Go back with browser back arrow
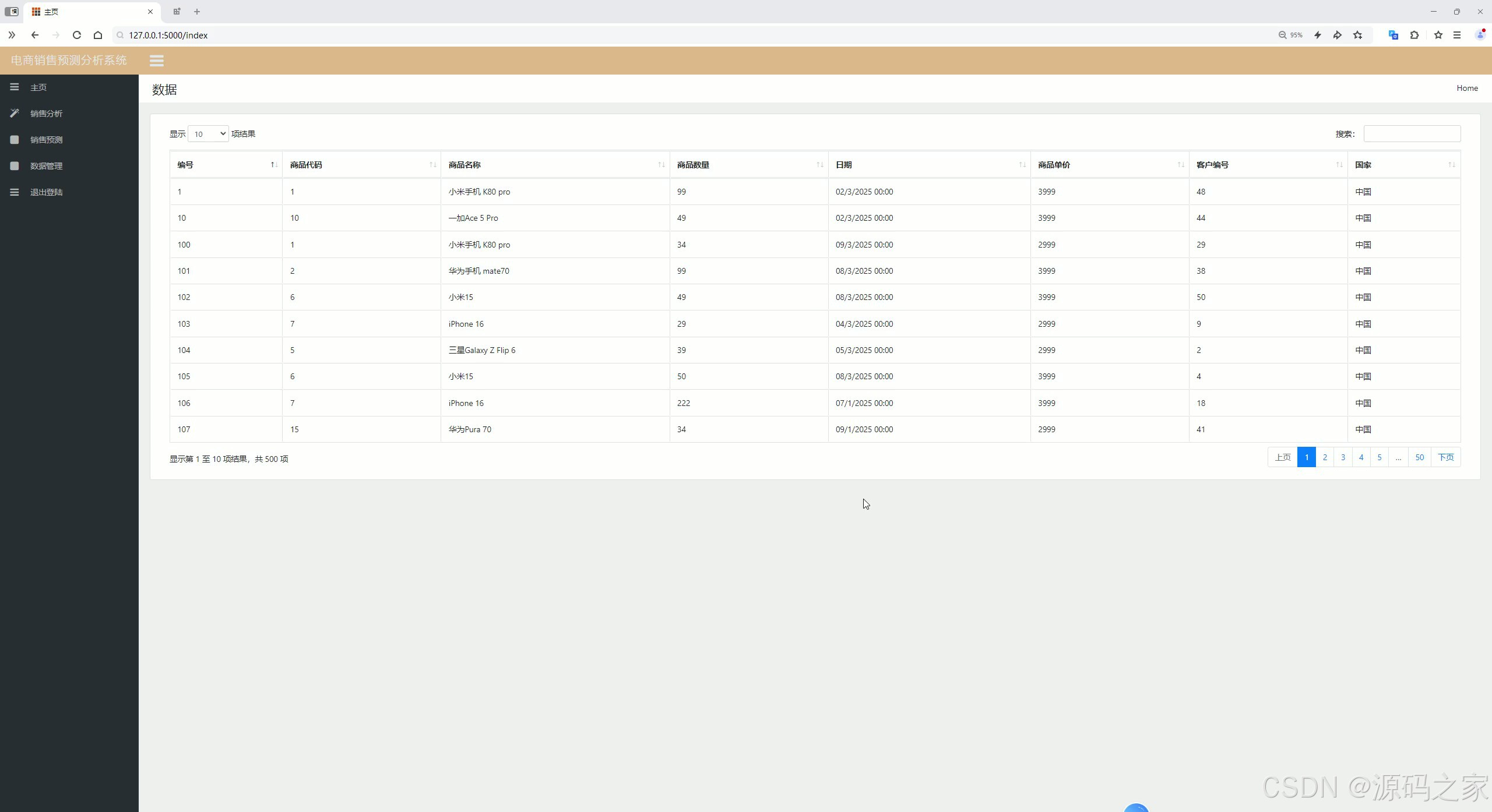The height and width of the screenshot is (812, 1492). (35, 35)
